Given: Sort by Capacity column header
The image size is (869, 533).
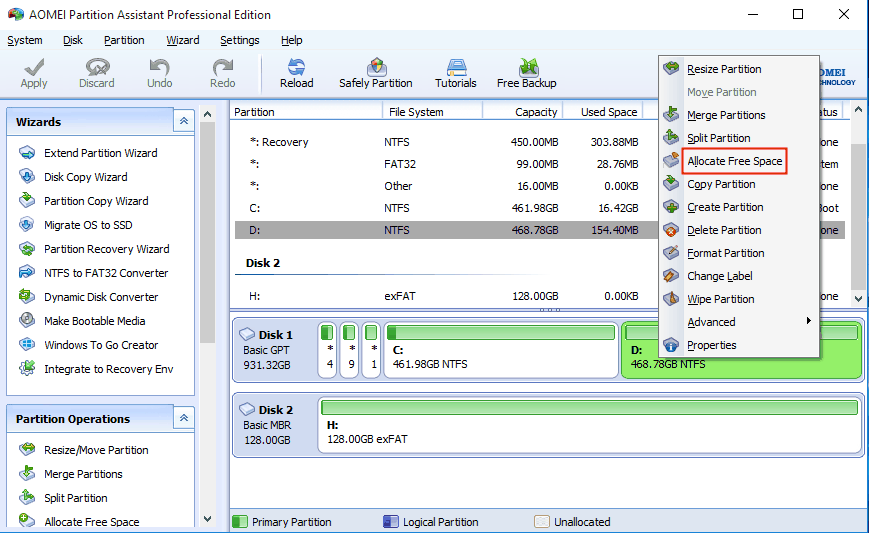Looking at the screenshot, I should [x=523, y=112].
